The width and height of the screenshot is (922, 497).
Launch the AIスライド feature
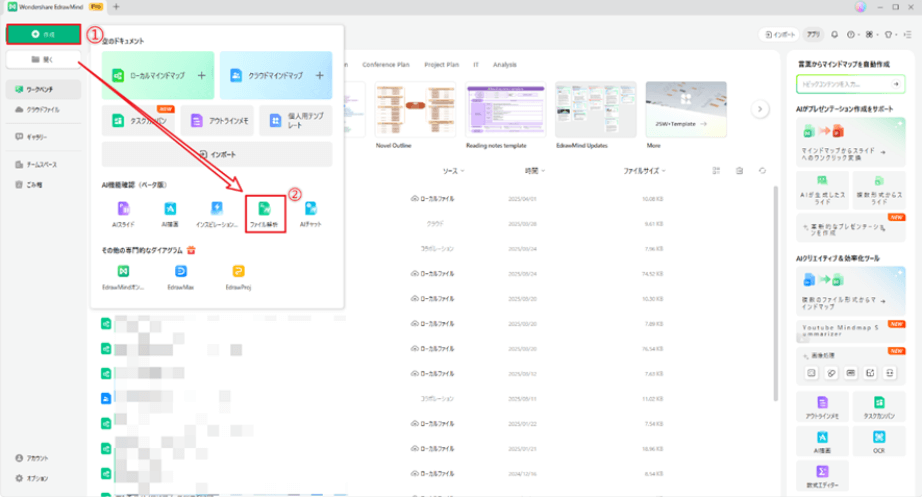pyautogui.click(x=123, y=214)
